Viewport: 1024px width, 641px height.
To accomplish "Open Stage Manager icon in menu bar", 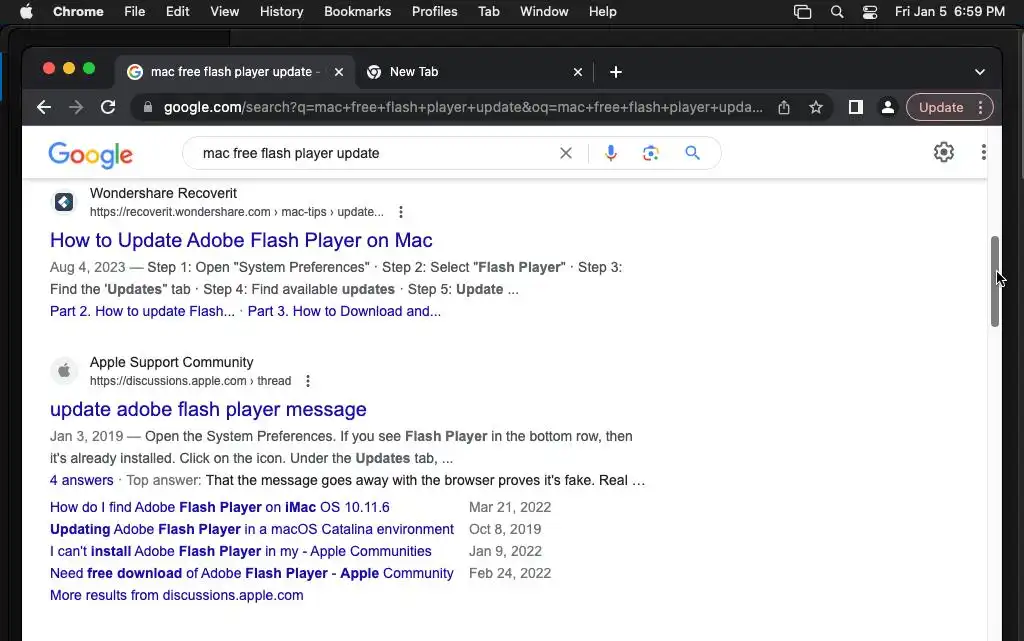I will point(803,12).
